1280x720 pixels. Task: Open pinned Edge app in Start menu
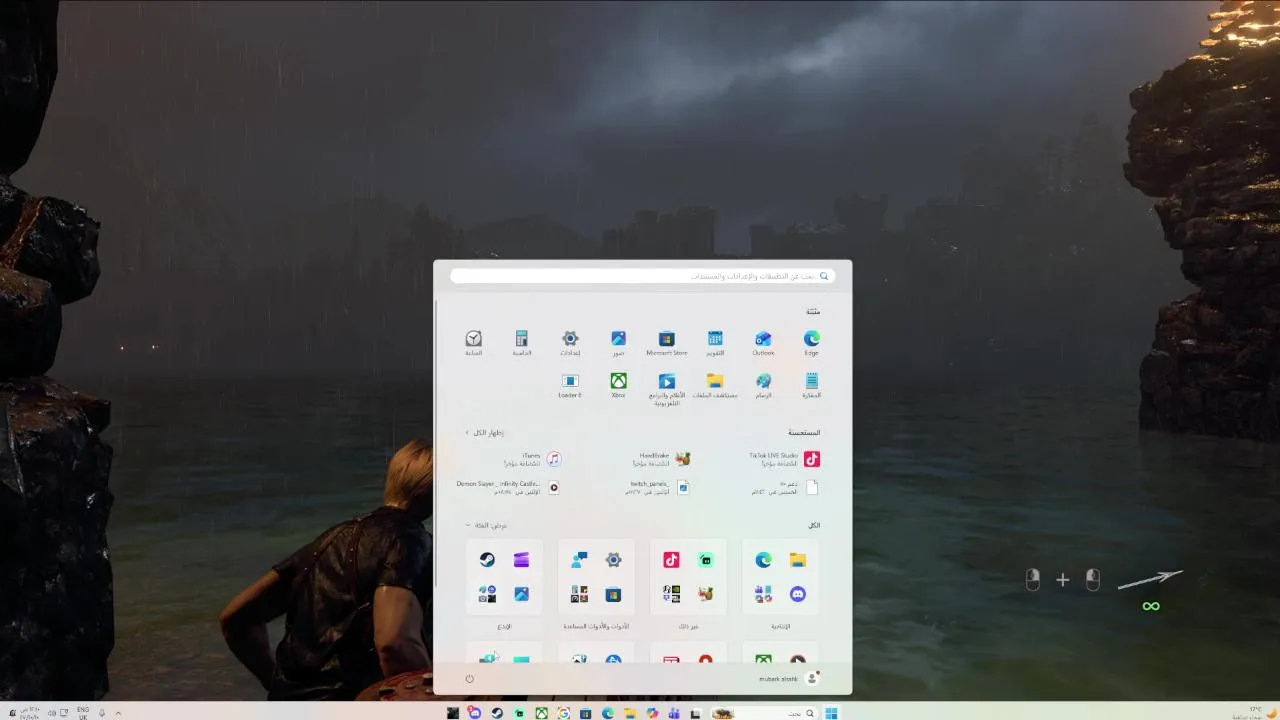[x=811, y=343]
